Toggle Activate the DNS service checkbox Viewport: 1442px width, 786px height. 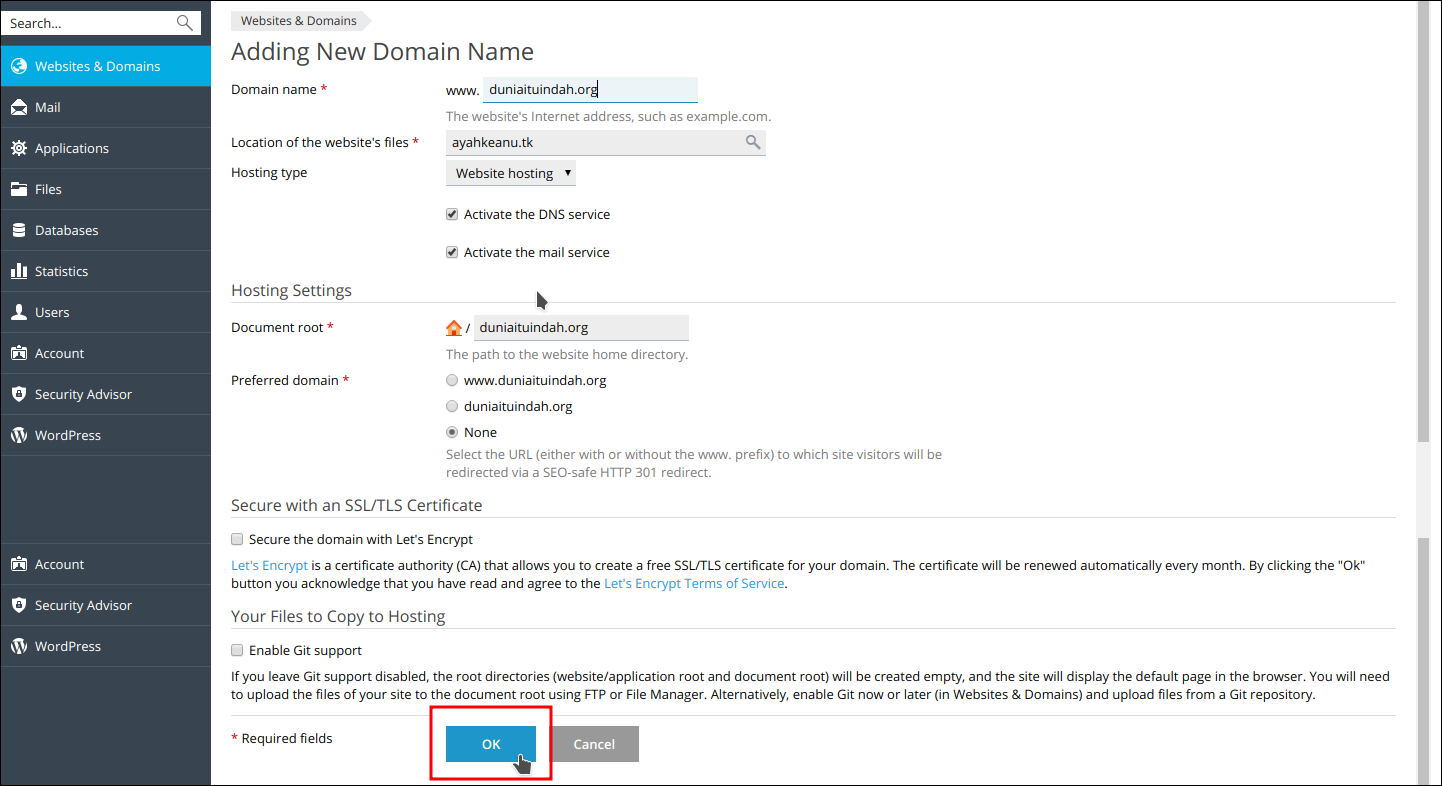pos(452,214)
